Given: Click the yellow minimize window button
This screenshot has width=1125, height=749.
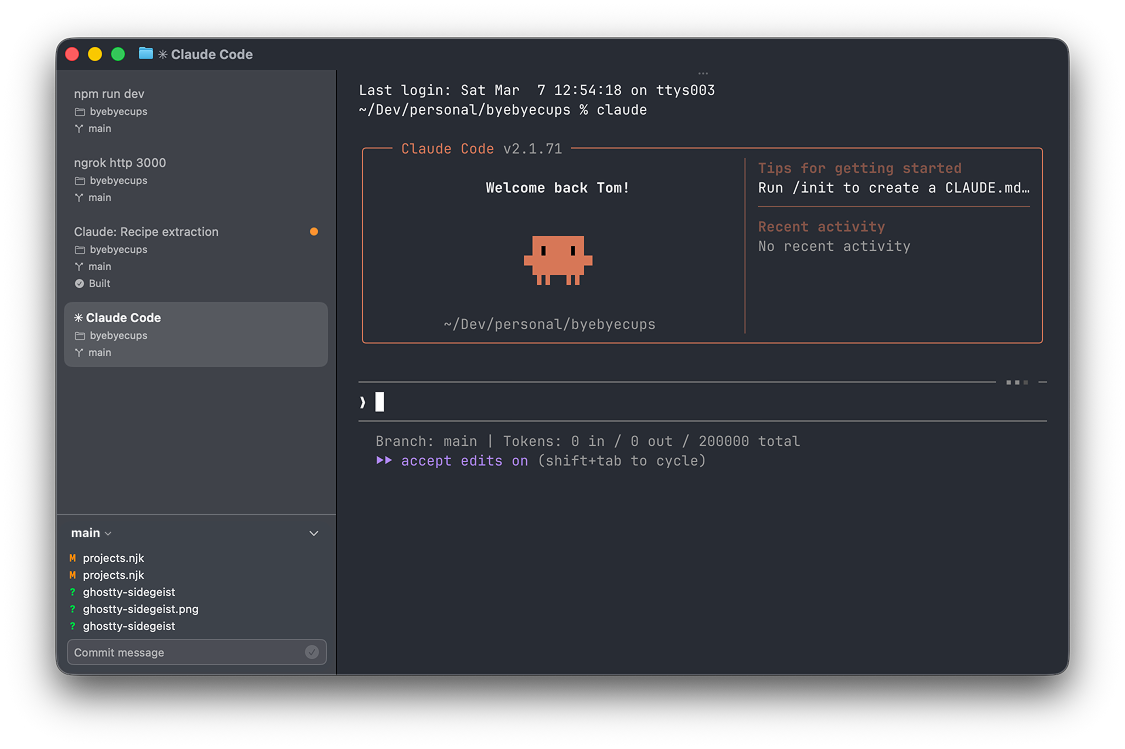Looking at the screenshot, I should tap(95, 54).
